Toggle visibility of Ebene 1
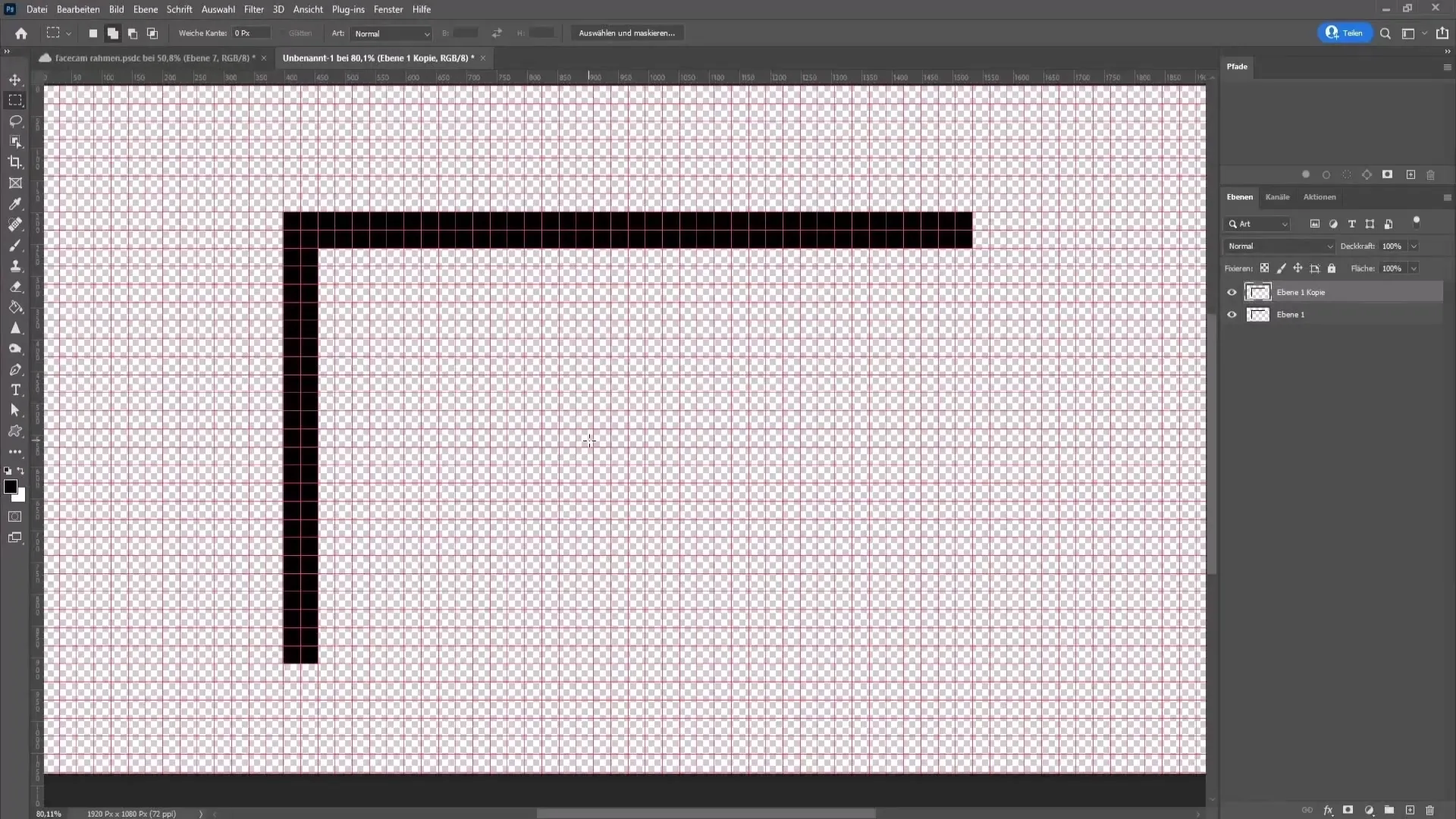Screen dimensions: 1456x819 point(1232,314)
